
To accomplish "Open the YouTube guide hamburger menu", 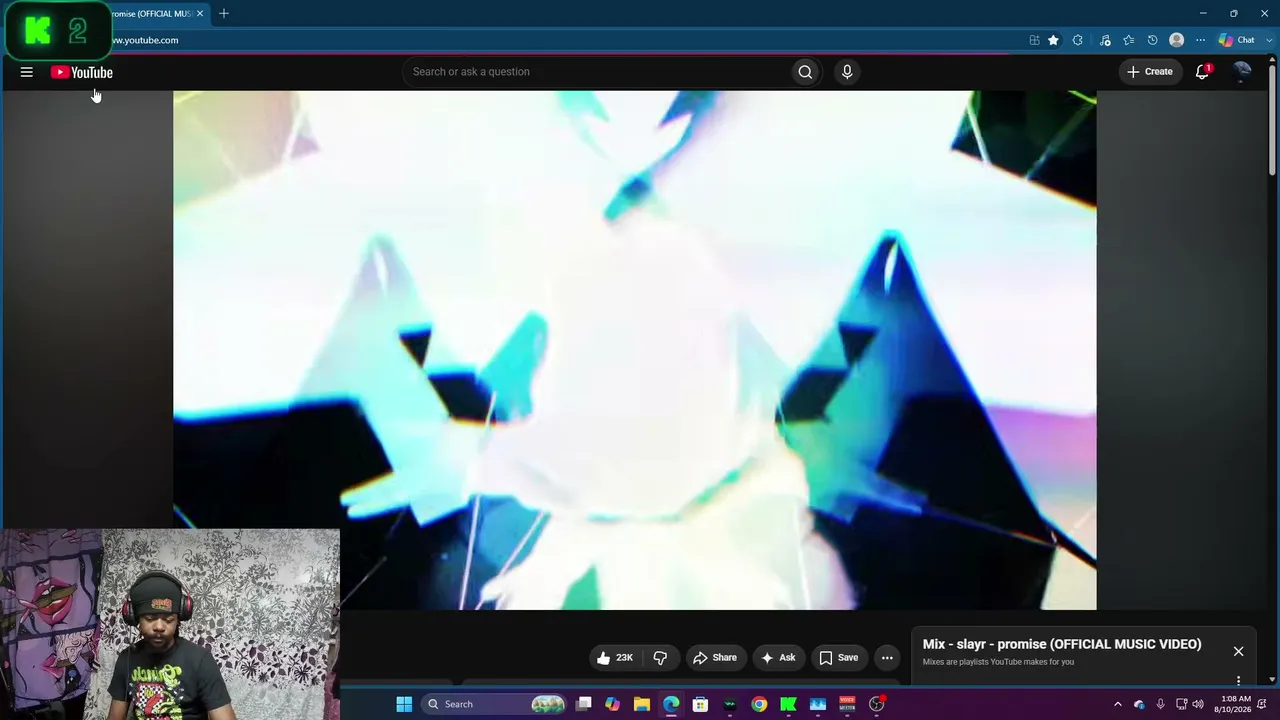I will pos(27,72).
